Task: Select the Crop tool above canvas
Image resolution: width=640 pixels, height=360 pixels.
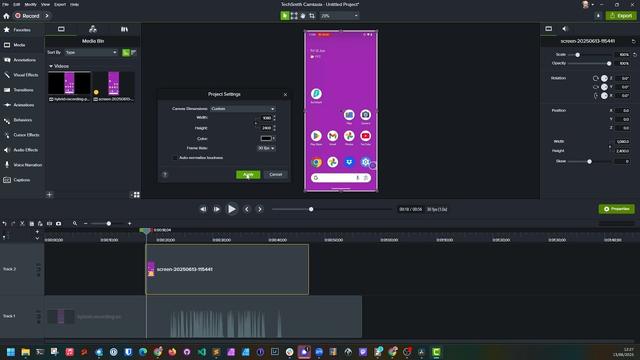Action: coord(312,16)
